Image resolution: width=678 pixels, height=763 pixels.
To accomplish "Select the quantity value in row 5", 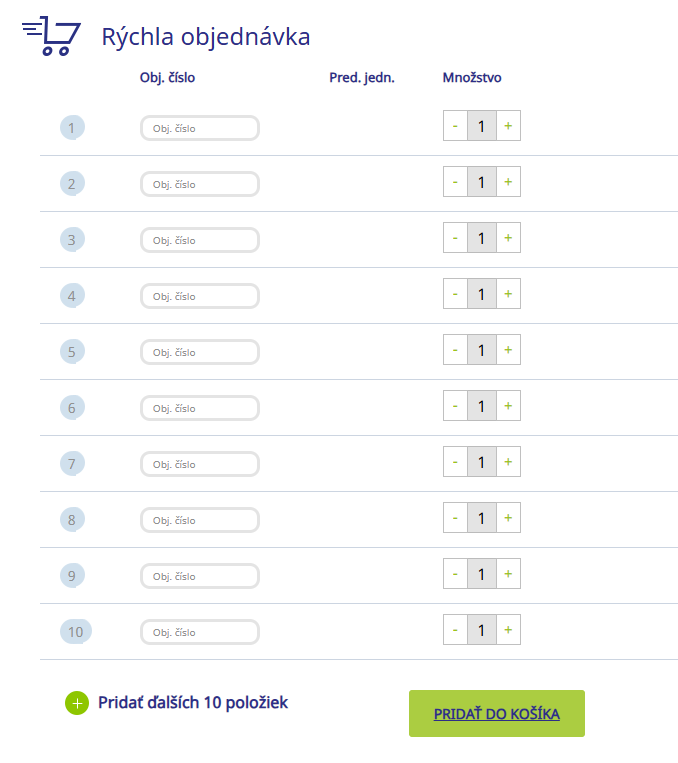I will click(481, 351).
